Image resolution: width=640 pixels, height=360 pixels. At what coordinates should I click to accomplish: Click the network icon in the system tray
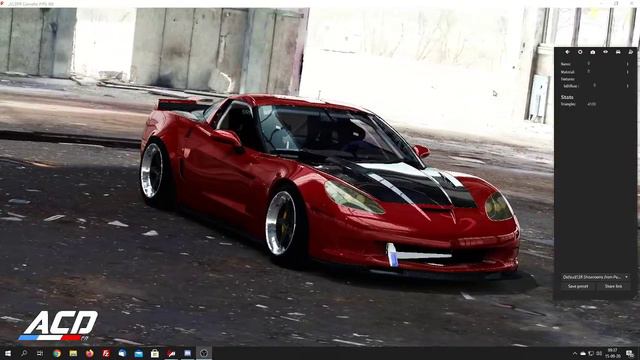click(591, 353)
